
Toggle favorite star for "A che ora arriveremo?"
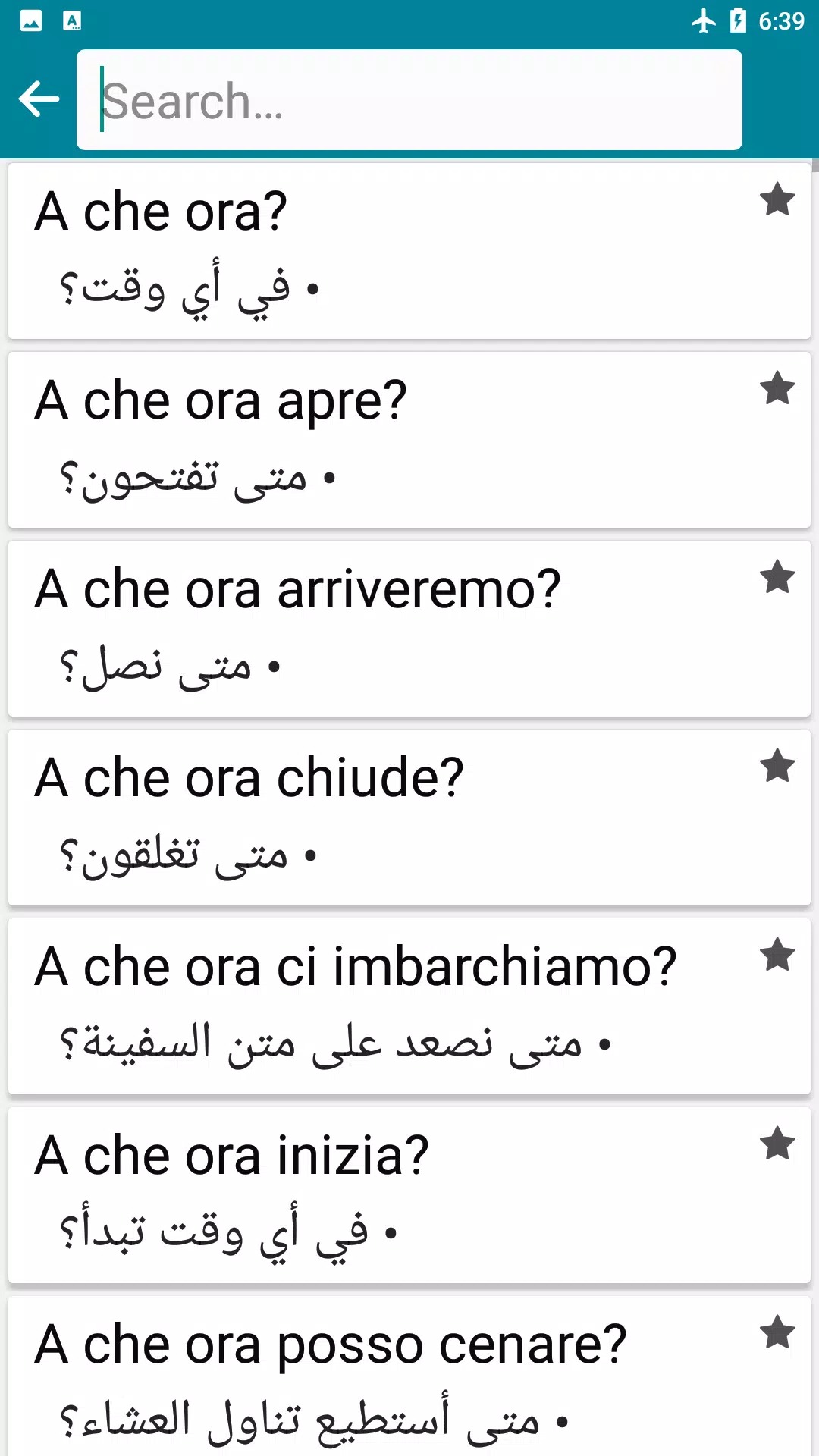point(777,578)
